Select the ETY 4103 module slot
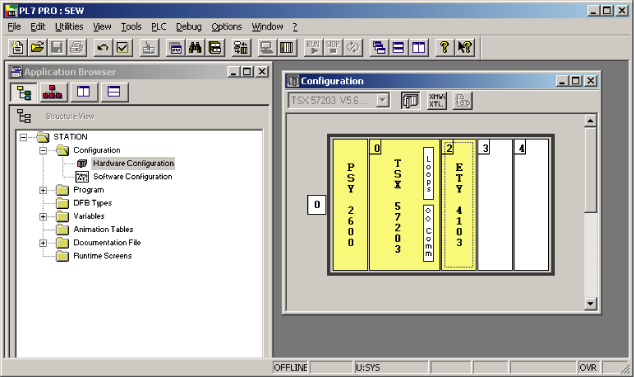This screenshot has width=634, height=377. tap(459, 205)
